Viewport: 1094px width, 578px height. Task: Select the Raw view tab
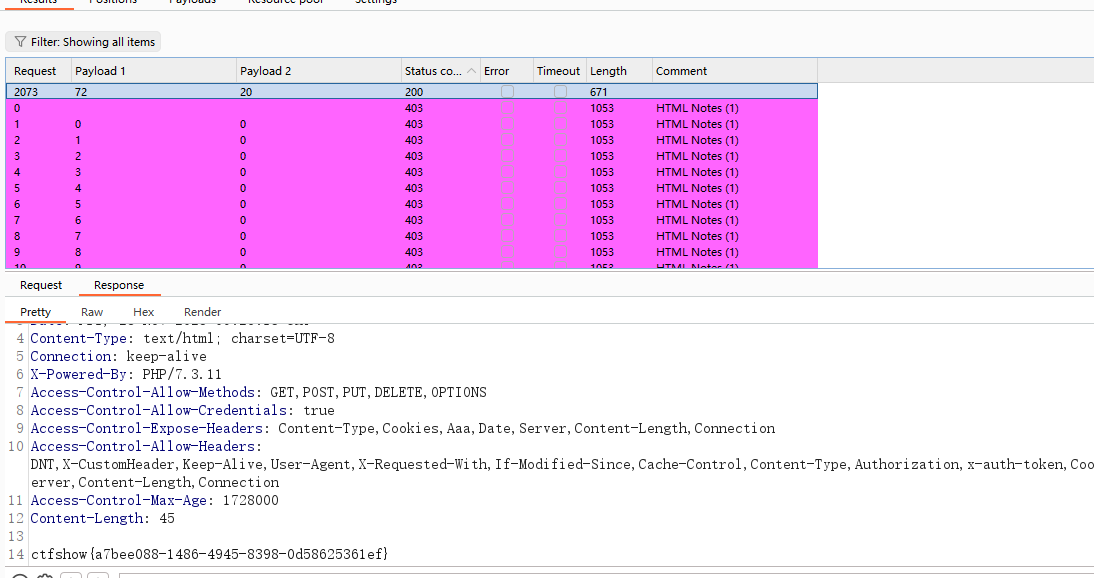[92, 312]
